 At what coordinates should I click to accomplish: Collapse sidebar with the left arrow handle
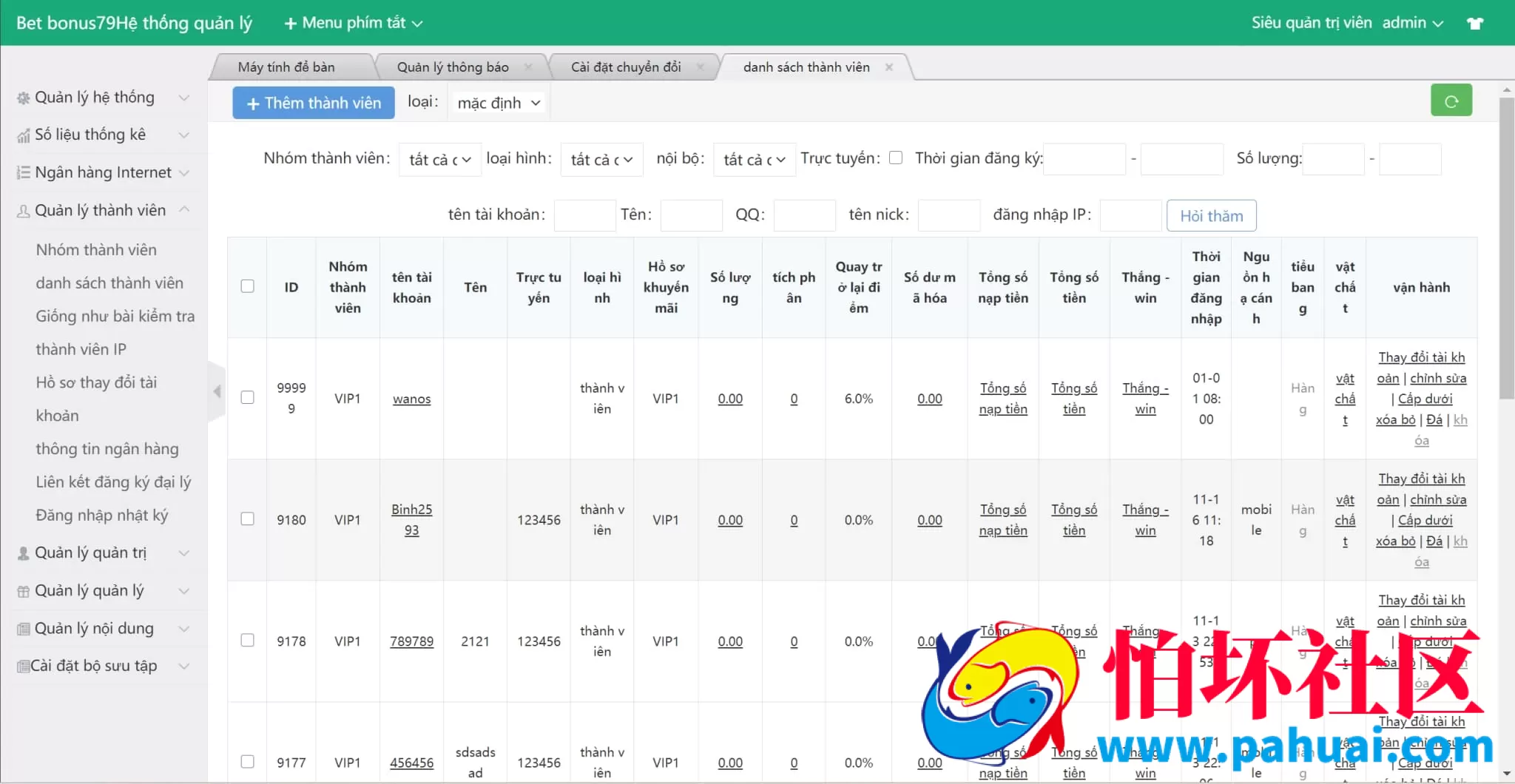[x=217, y=391]
